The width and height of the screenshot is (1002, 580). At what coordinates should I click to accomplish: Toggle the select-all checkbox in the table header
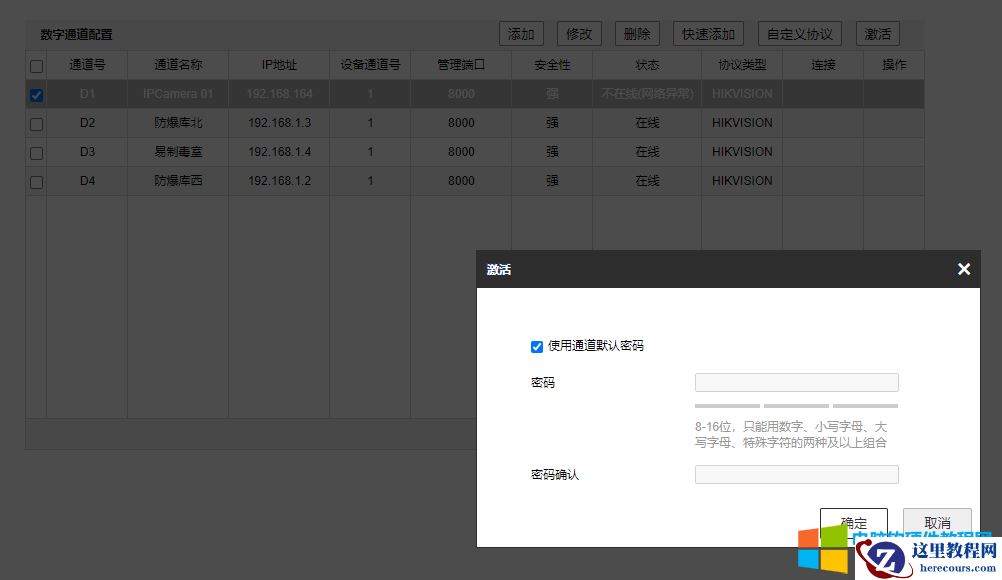37,65
